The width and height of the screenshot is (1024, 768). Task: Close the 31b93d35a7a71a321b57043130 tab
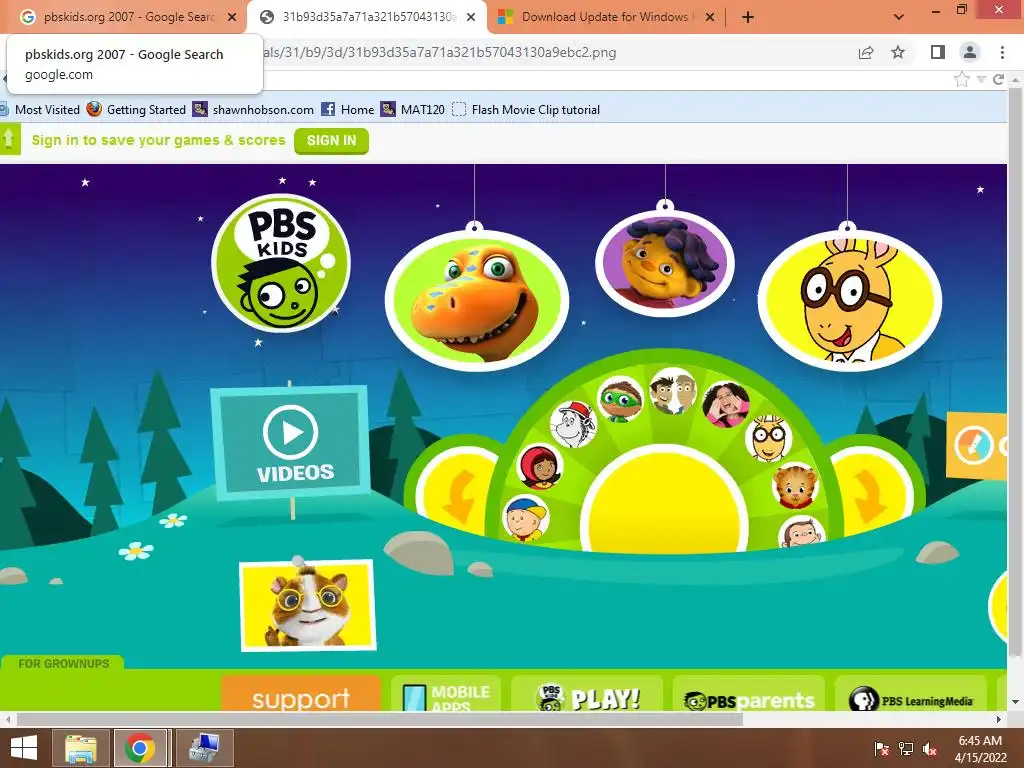pyautogui.click(x=471, y=18)
